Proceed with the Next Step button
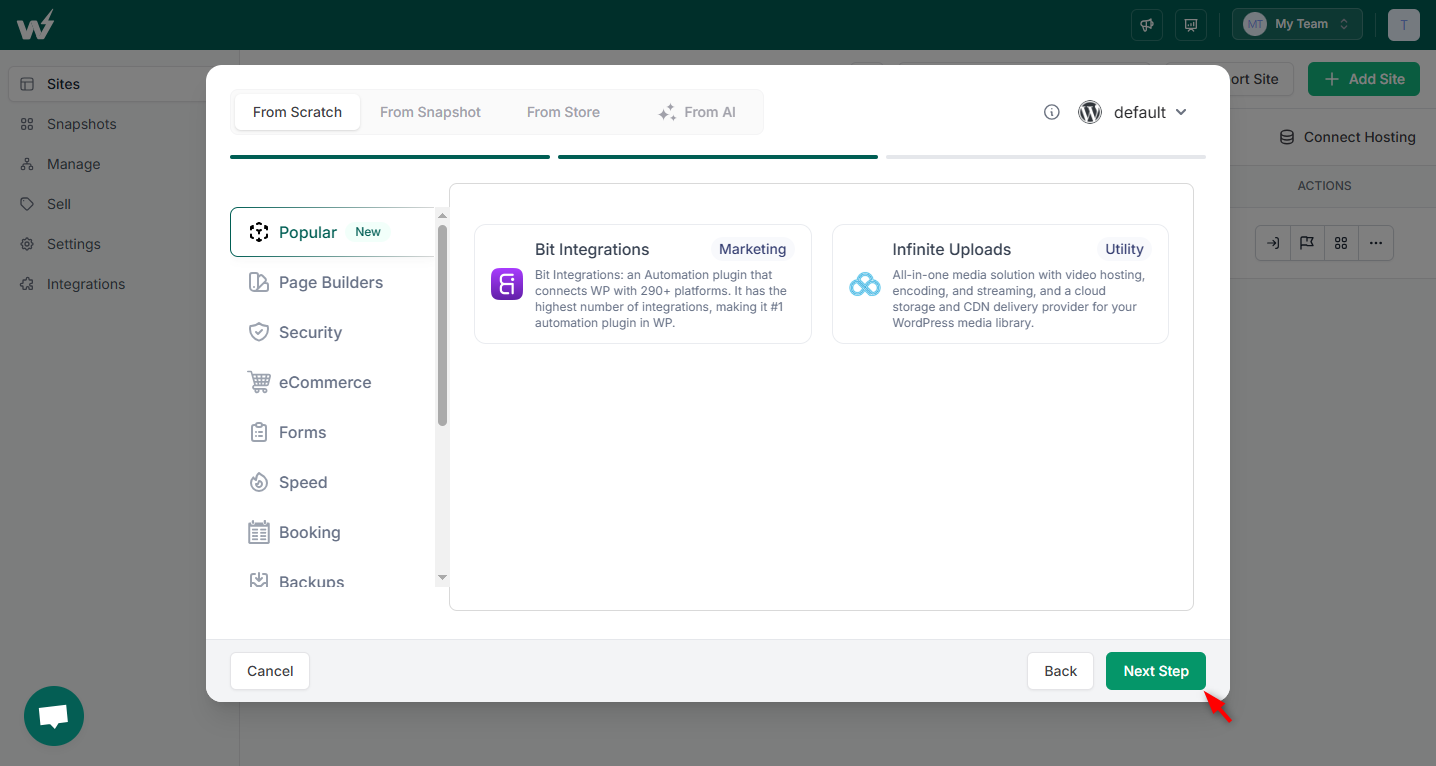This screenshot has height=766, width=1436. (1156, 671)
